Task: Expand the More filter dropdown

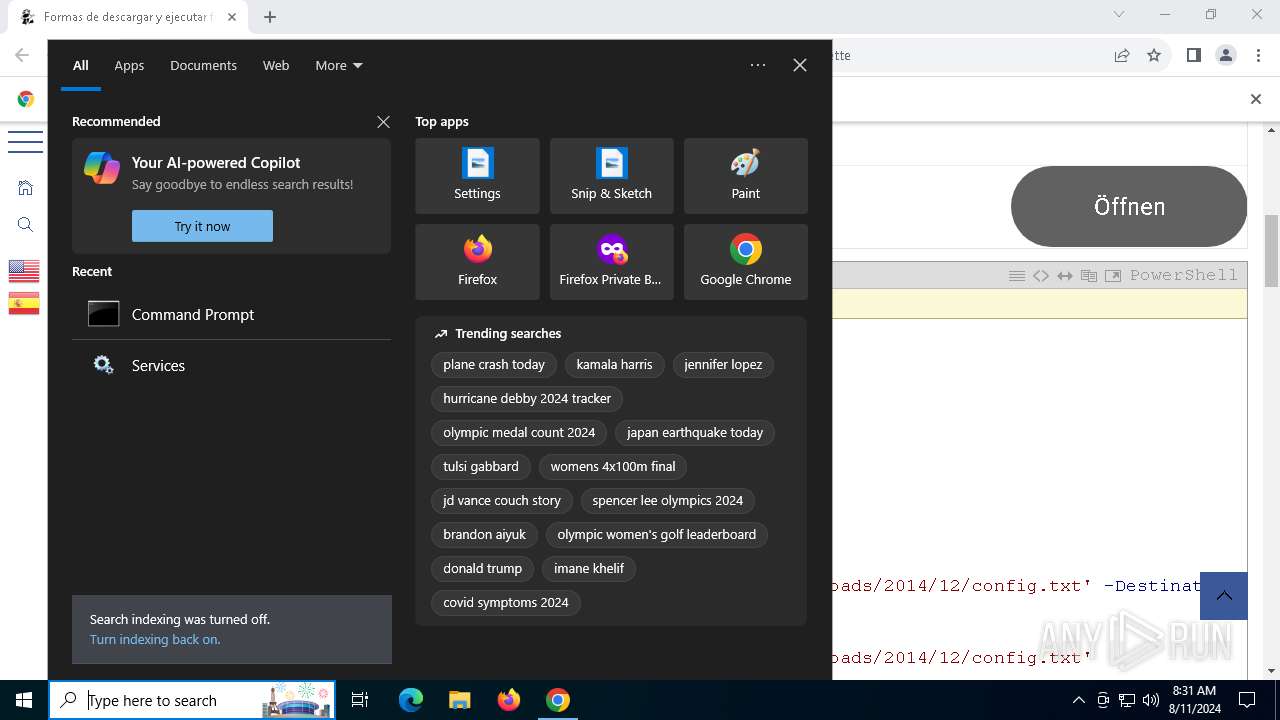Action: pos(339,65)
